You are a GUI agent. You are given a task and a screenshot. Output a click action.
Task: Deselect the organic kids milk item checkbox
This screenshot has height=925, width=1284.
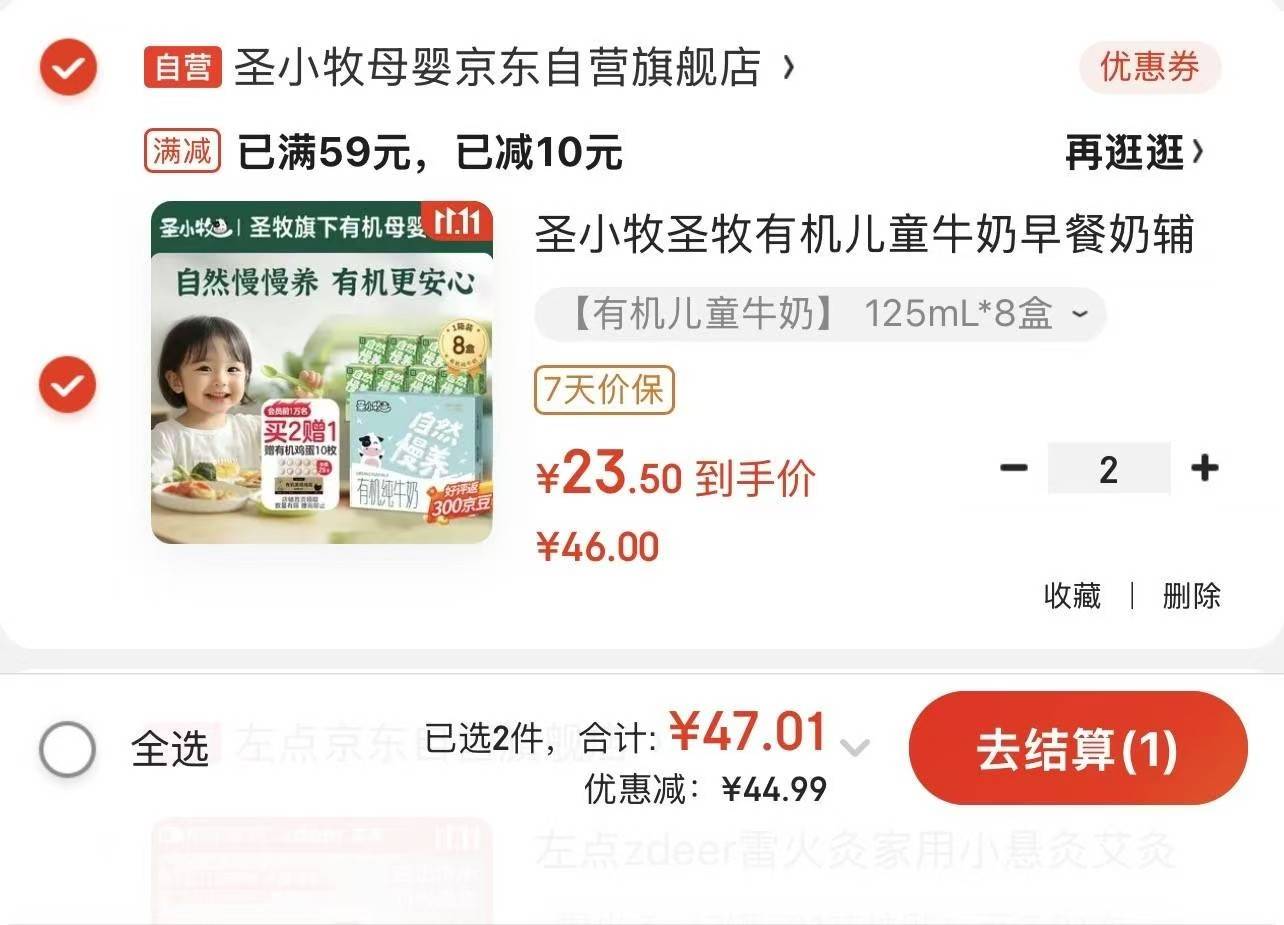coord(68,385)
